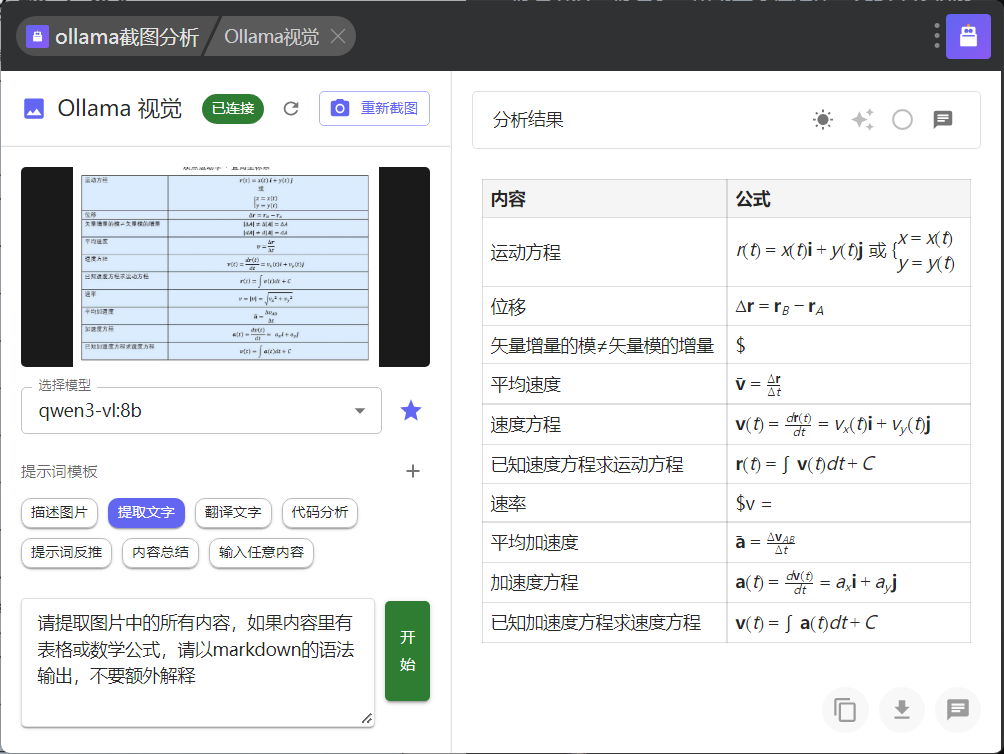Click the sparkle AI icon in results header

click(x=862, y=120)
